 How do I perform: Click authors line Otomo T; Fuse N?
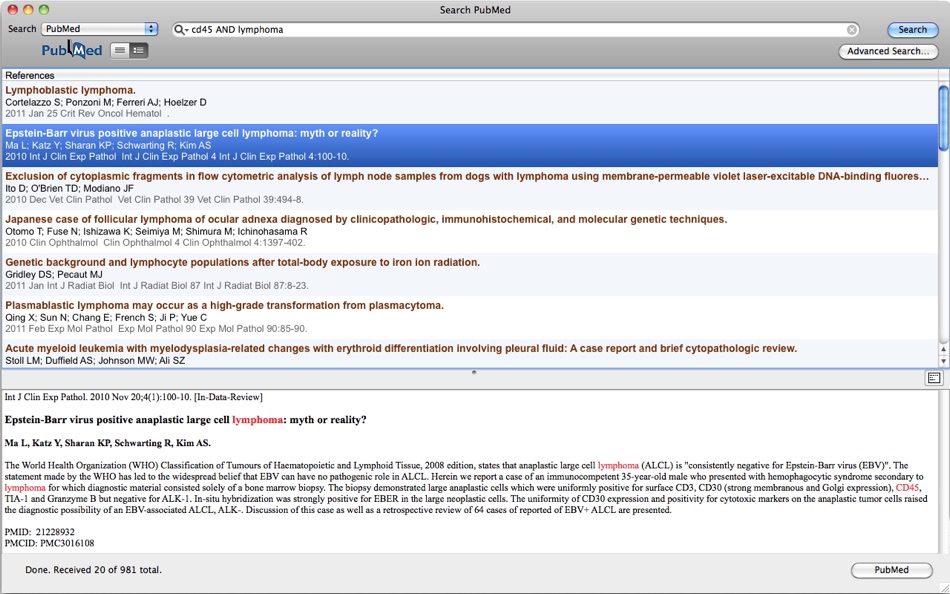(x=156, y=232)
